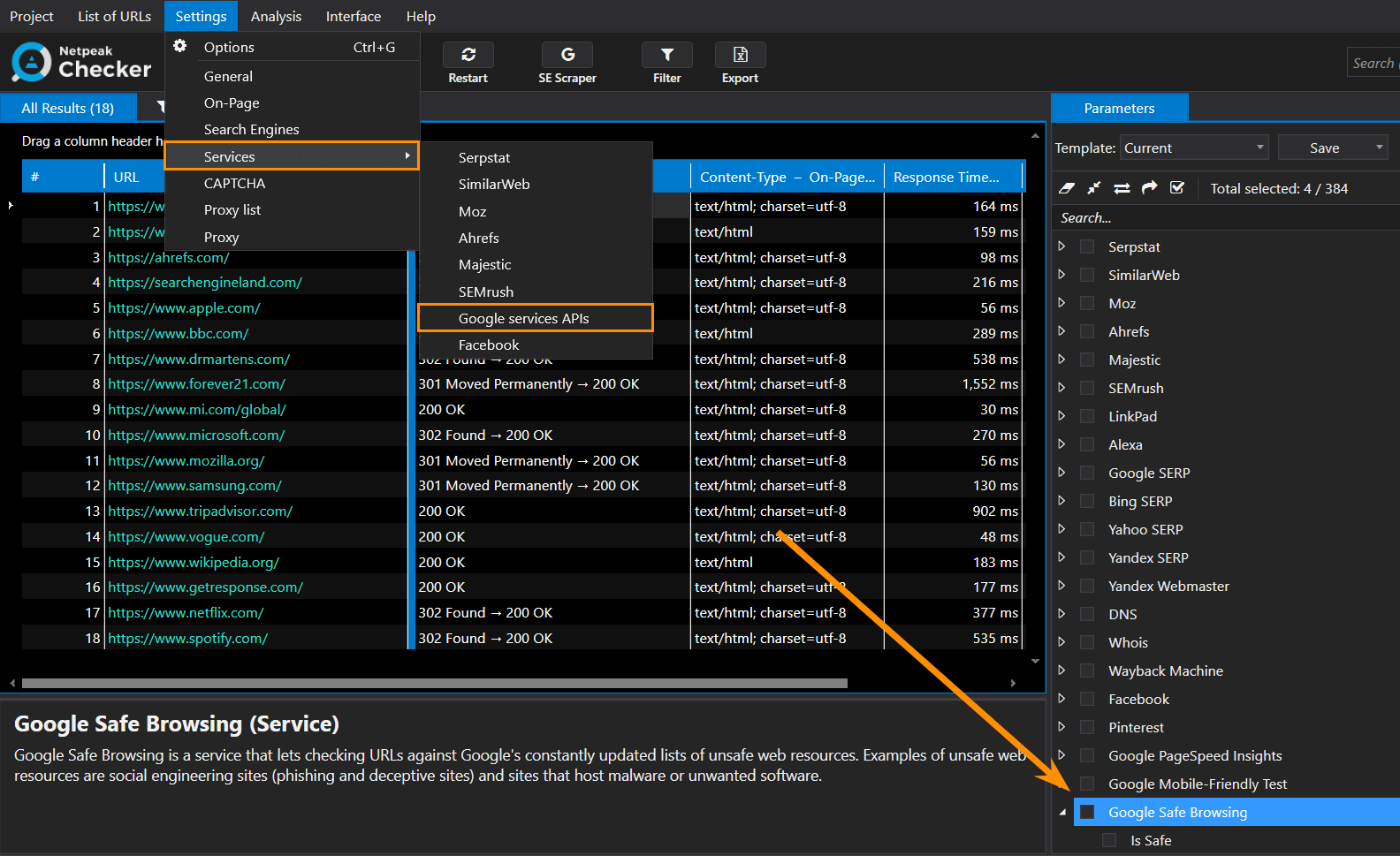Check the Google SERP parameter box
The height and width of the screenshot is (856, 1400).
click(x=1087, y=473)
